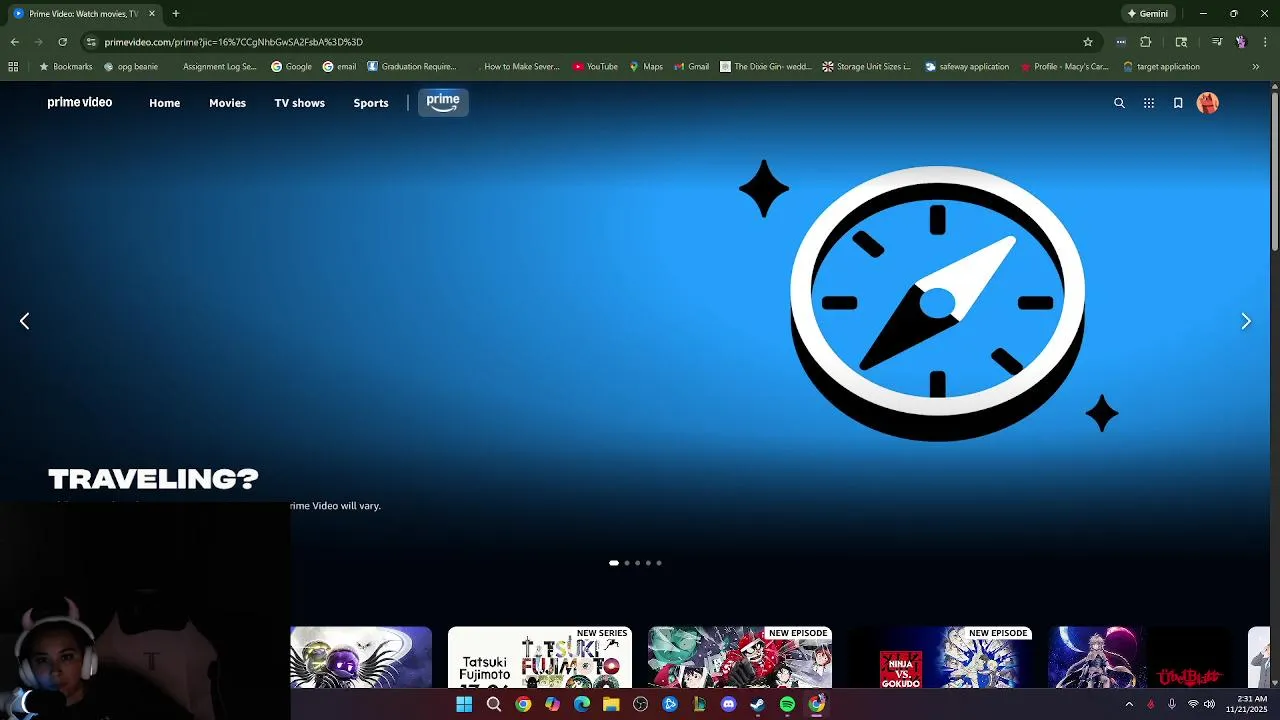Open the Chrome three-dot menu
Screen dimensions: 1280x720
pyautogui.click(x=1266, y=42)
